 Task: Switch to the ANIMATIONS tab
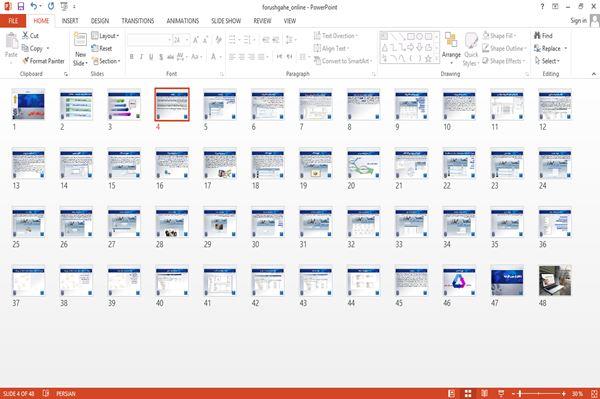click(x=183, y=21)
